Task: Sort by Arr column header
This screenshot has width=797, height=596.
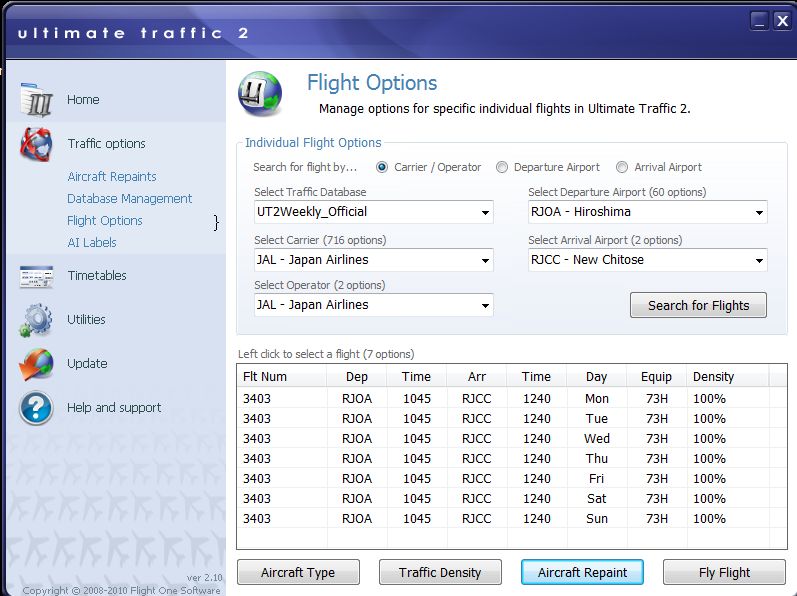Action: (x=477, y=377)
